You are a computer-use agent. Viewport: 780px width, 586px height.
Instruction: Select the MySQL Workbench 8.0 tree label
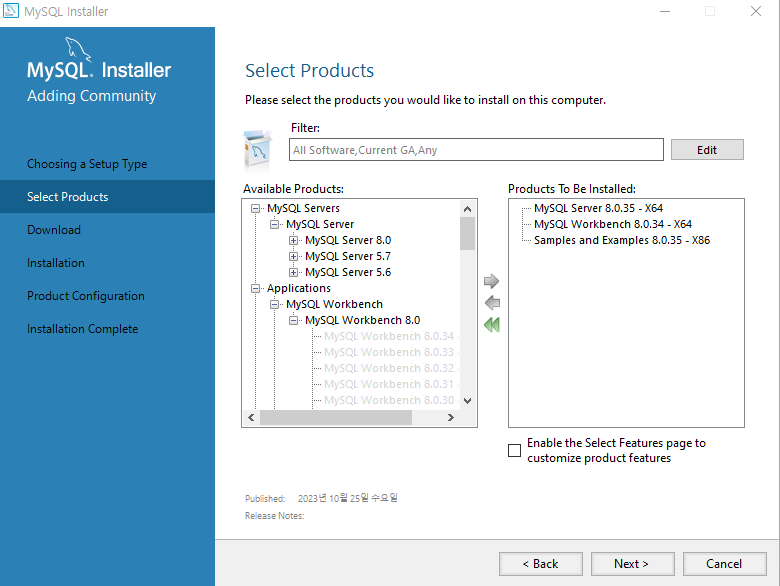[363, 320]
